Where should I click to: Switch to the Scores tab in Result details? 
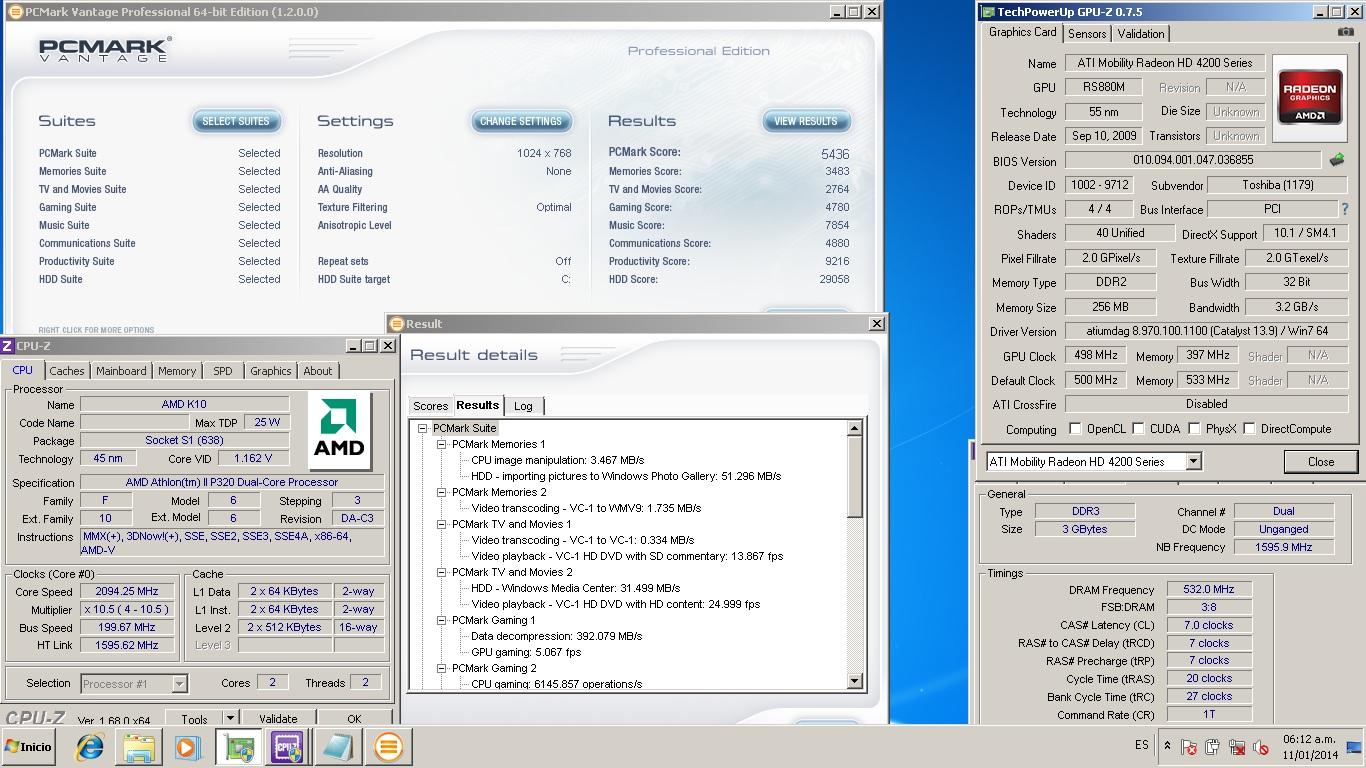[431, 406]
